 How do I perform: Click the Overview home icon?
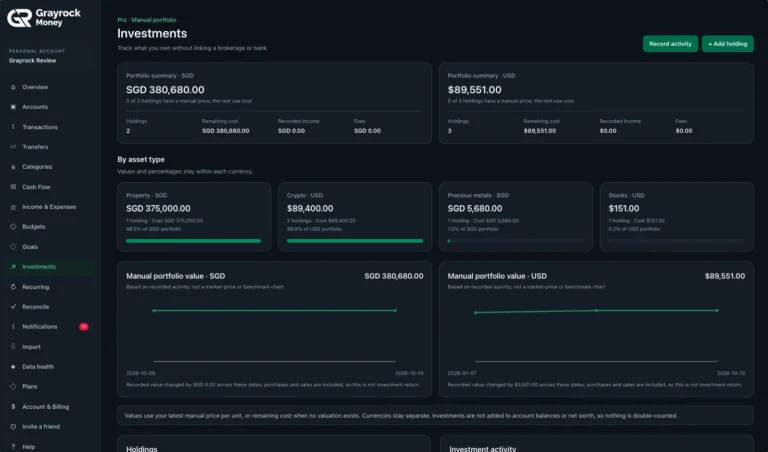point(13,87)
